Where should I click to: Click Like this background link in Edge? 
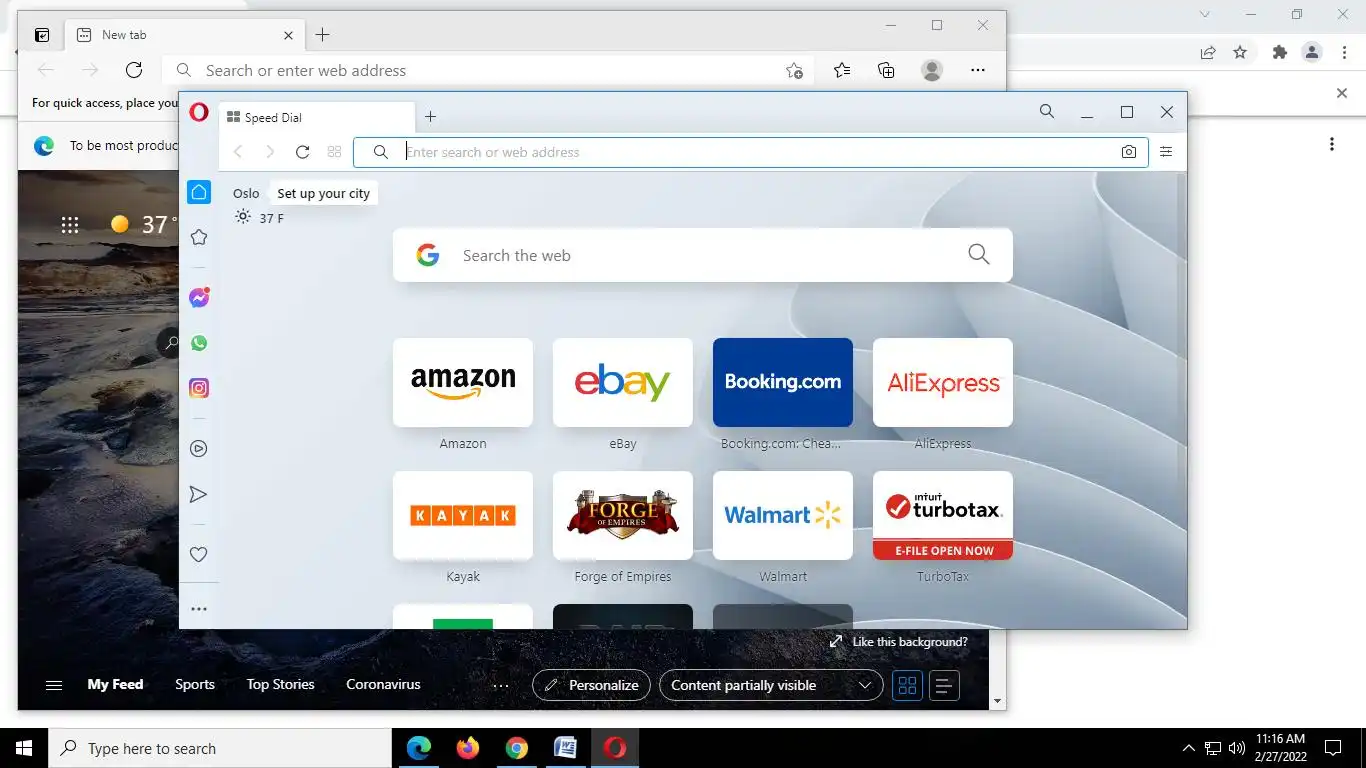click(x=899, y=642)
